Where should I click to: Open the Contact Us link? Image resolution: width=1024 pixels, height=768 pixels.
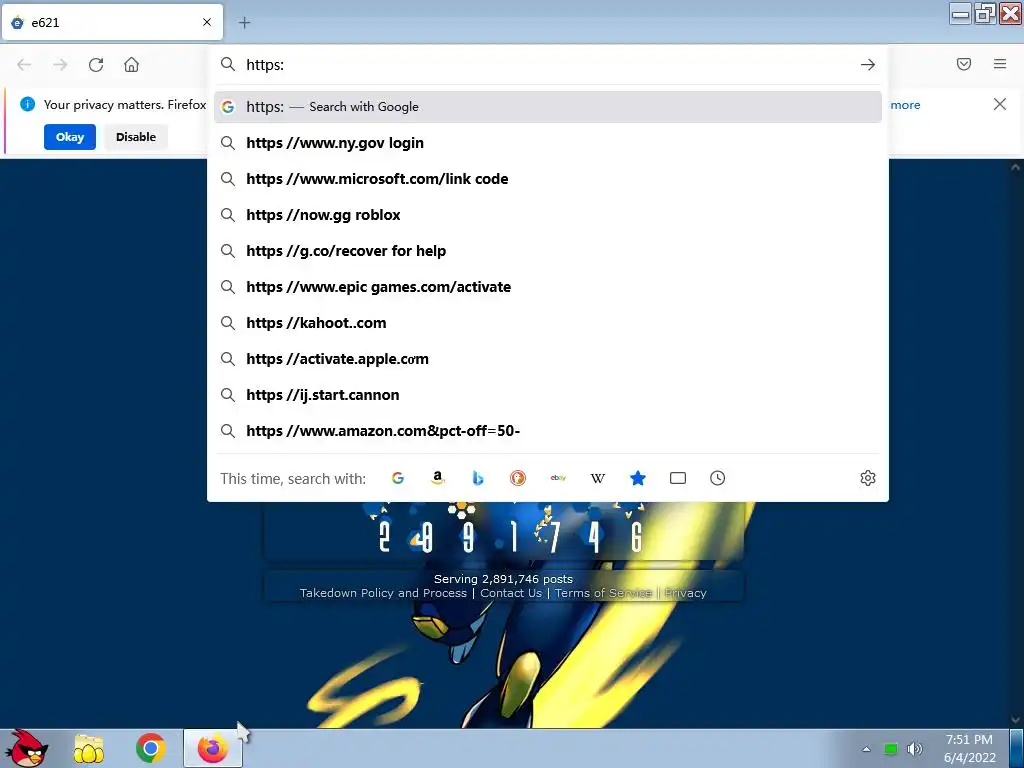(511, 593)
